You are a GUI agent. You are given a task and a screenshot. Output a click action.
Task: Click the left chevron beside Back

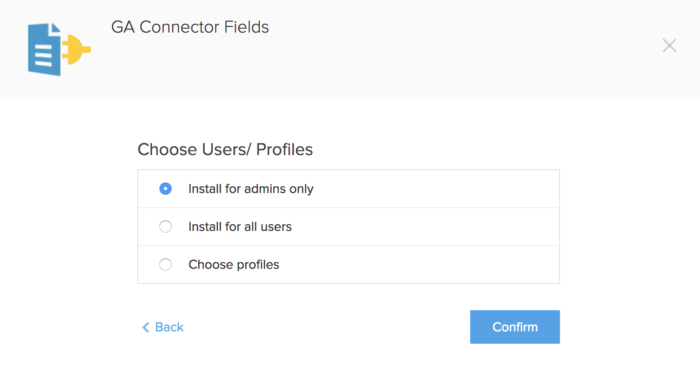tap(146, 328)
